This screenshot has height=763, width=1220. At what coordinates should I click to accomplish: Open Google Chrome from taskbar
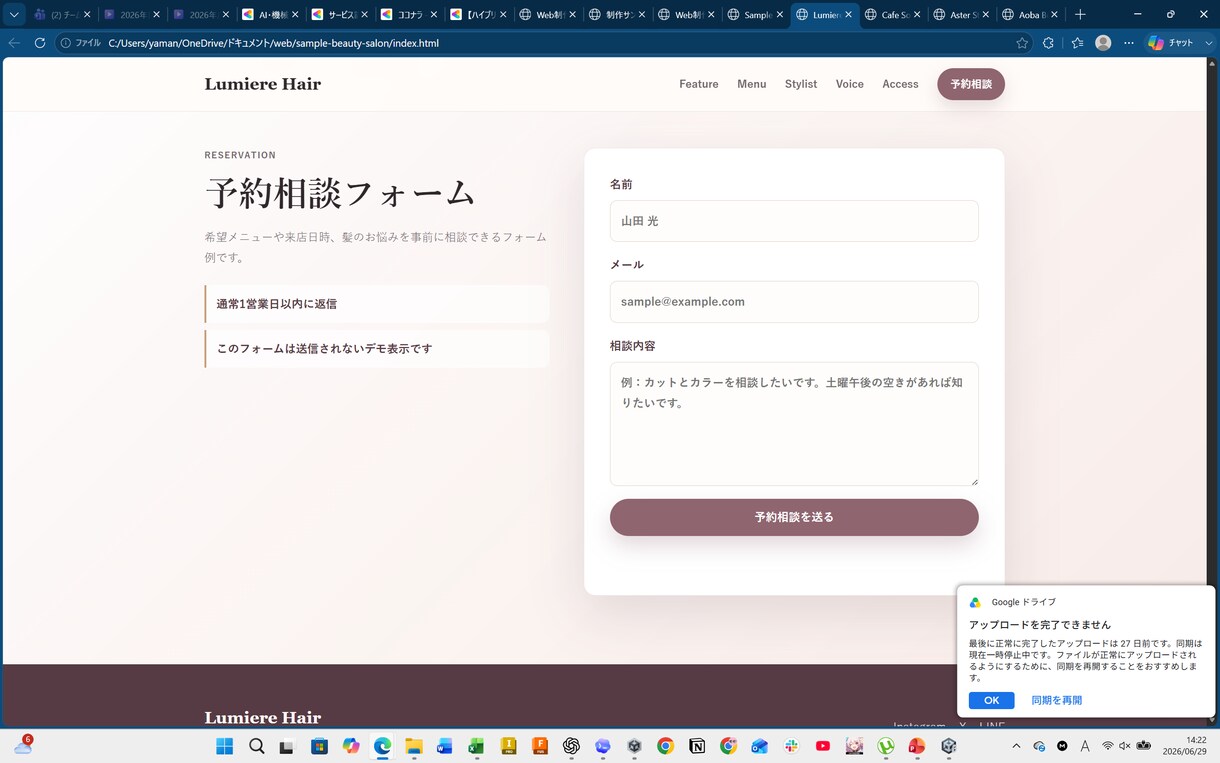[x=665, y=746]
